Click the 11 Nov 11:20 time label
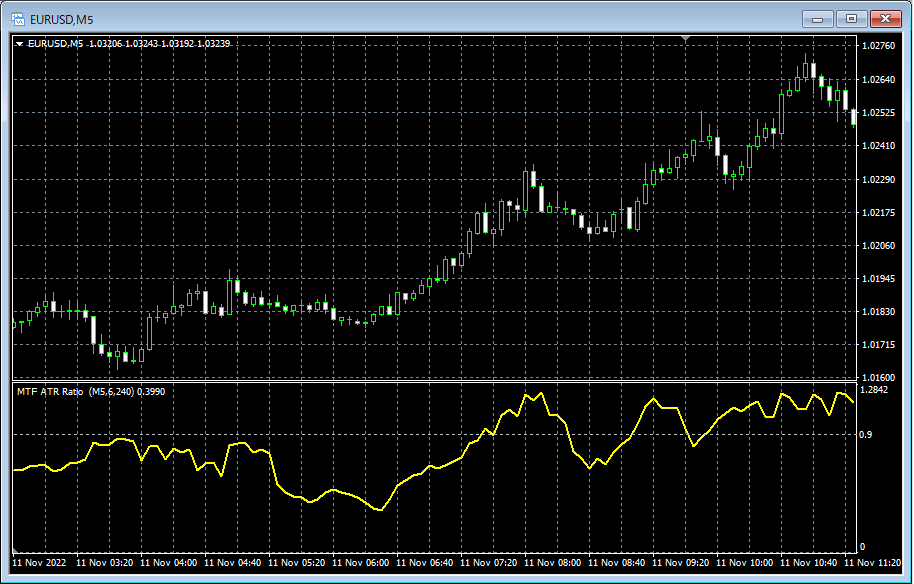 pos(872,563)
